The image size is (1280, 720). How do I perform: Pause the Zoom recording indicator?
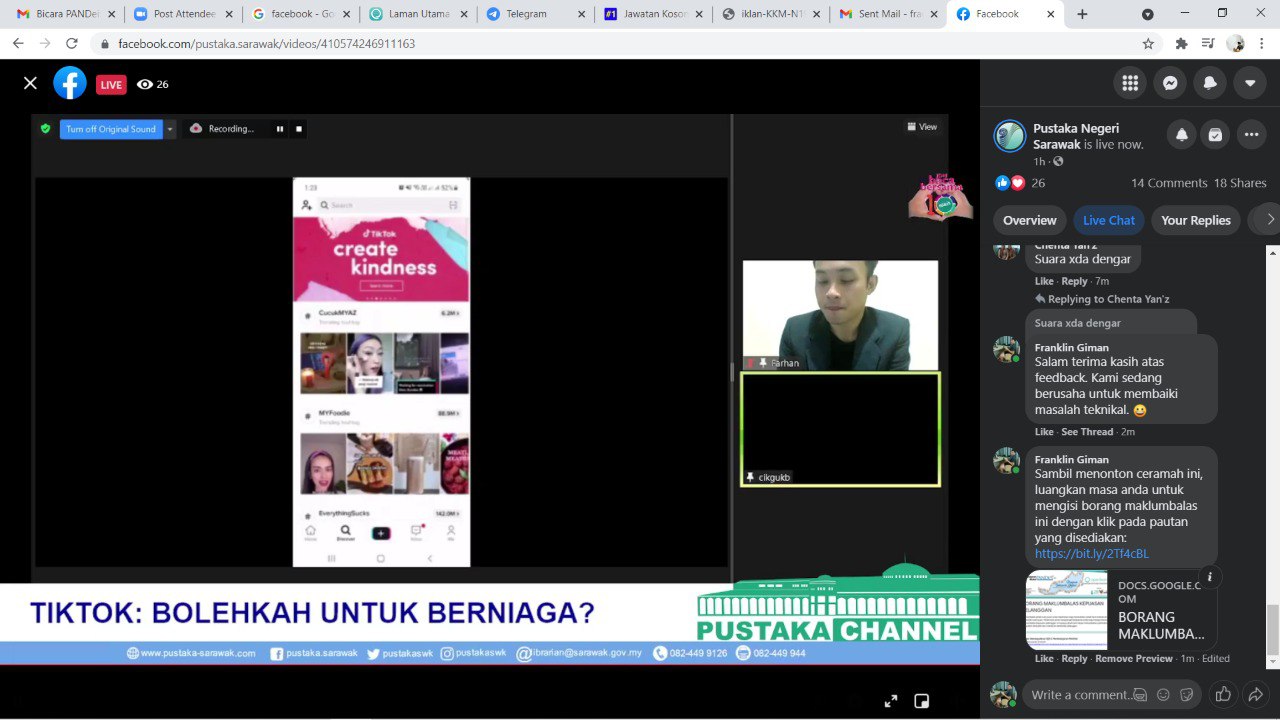280,129
